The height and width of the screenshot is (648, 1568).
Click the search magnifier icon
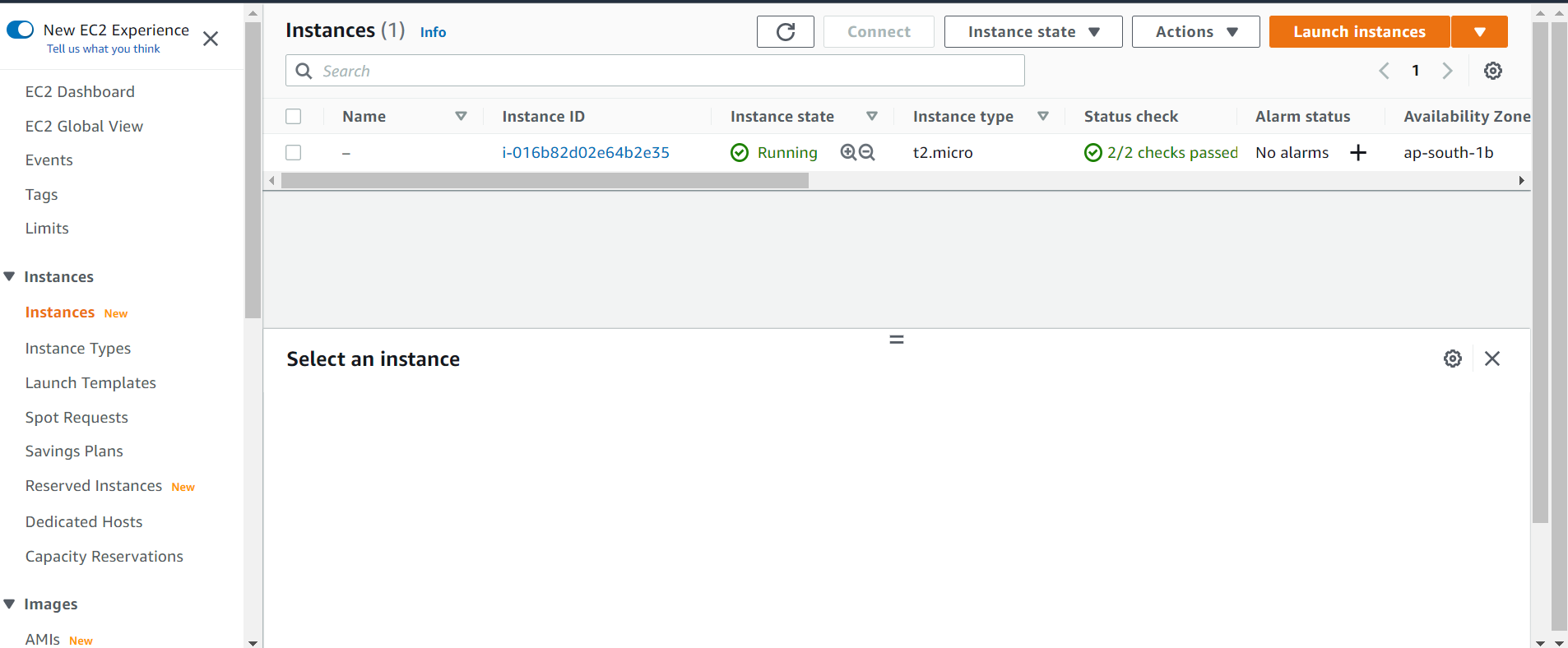pos(304,71)
